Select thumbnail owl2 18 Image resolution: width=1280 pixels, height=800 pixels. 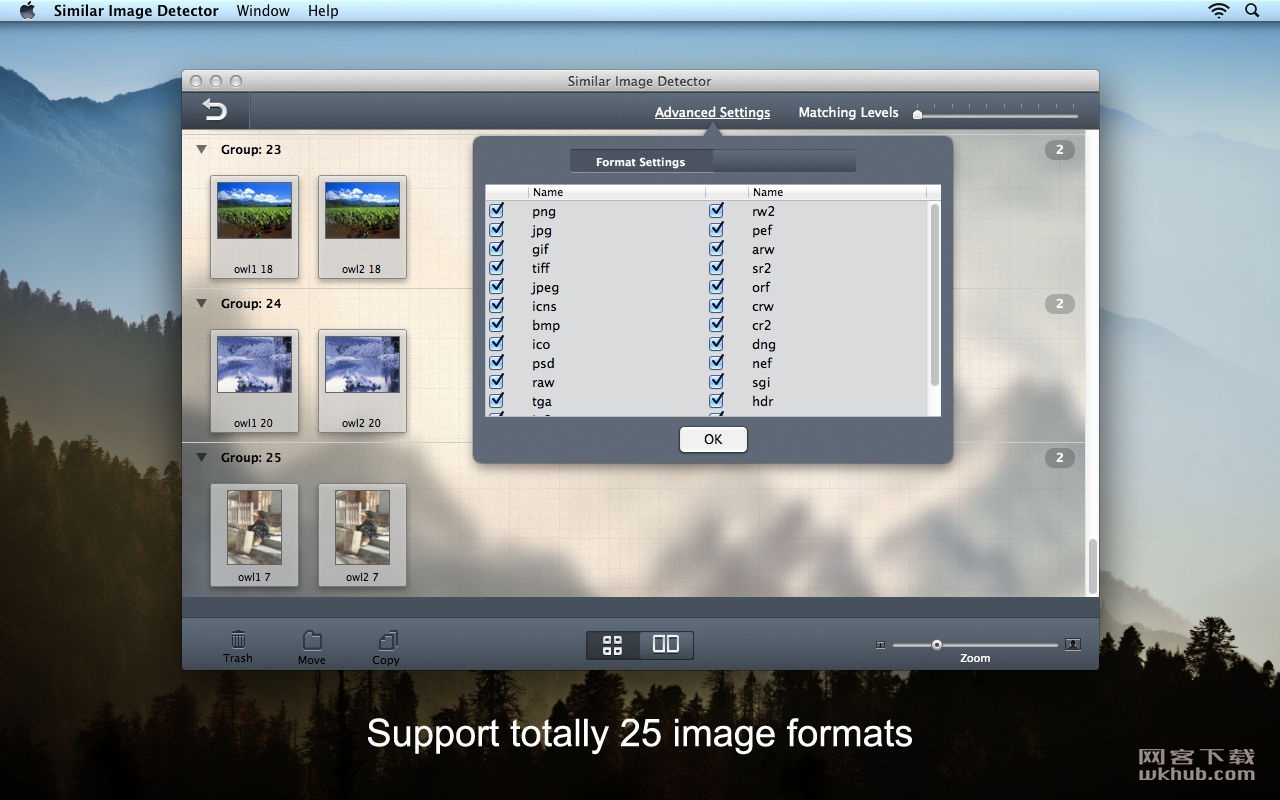pyautogui.click(x=362, y=227)
